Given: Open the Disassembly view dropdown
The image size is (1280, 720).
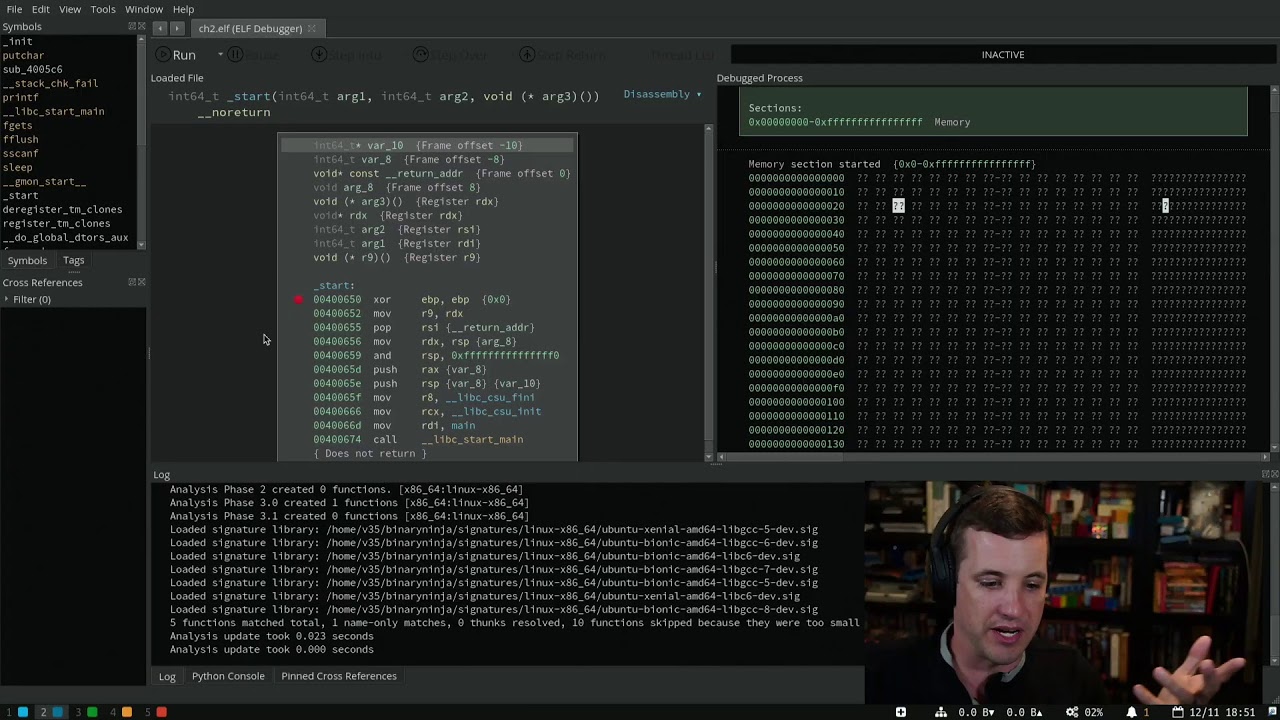Looking at the screenshot, I should point(662,94).
